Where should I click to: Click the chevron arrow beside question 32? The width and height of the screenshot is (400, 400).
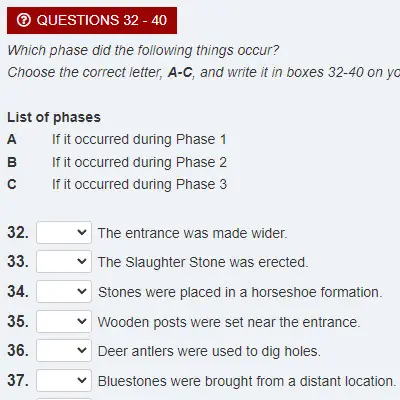pos(82,232)
